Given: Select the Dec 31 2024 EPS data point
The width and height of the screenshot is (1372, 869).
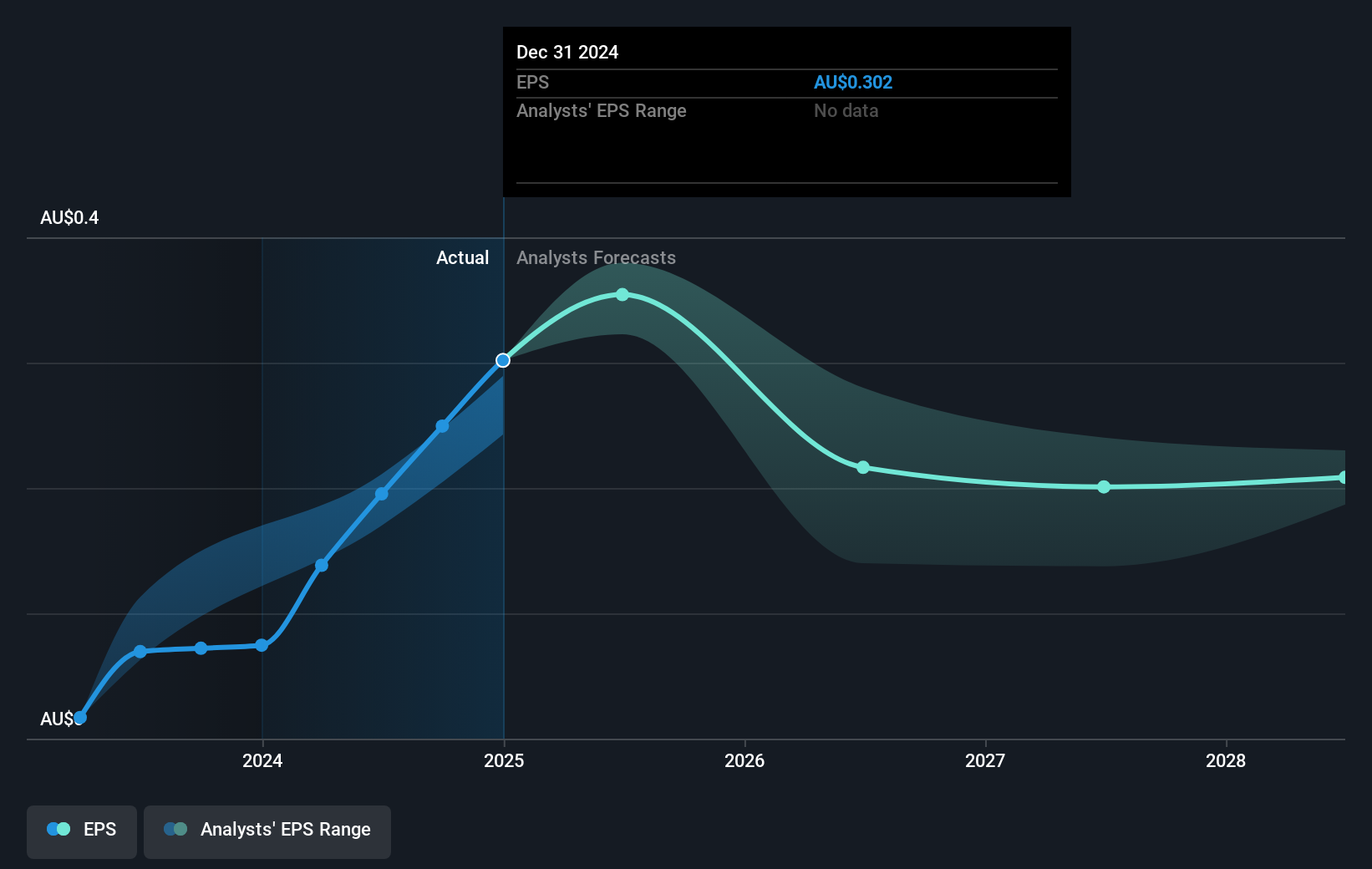Looking at the screenshot, I should [x=503, y=360].
